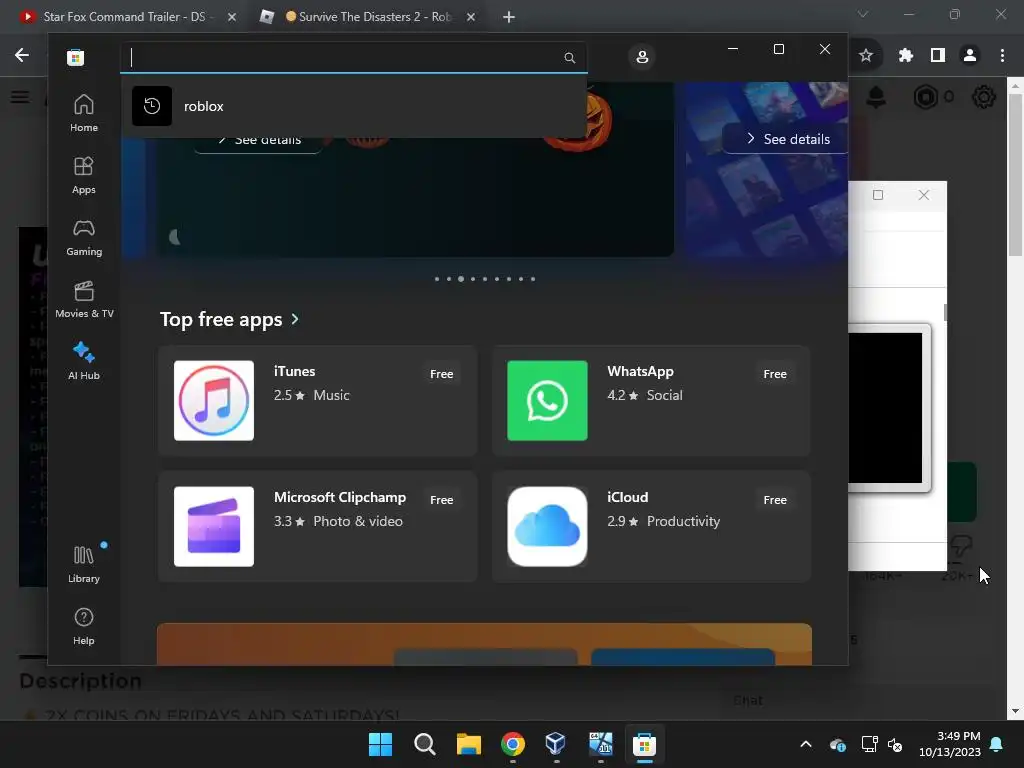Close the Star Fox Command Trailer tab
This screenshot has width=1024, height=768.
pos(232,17)
